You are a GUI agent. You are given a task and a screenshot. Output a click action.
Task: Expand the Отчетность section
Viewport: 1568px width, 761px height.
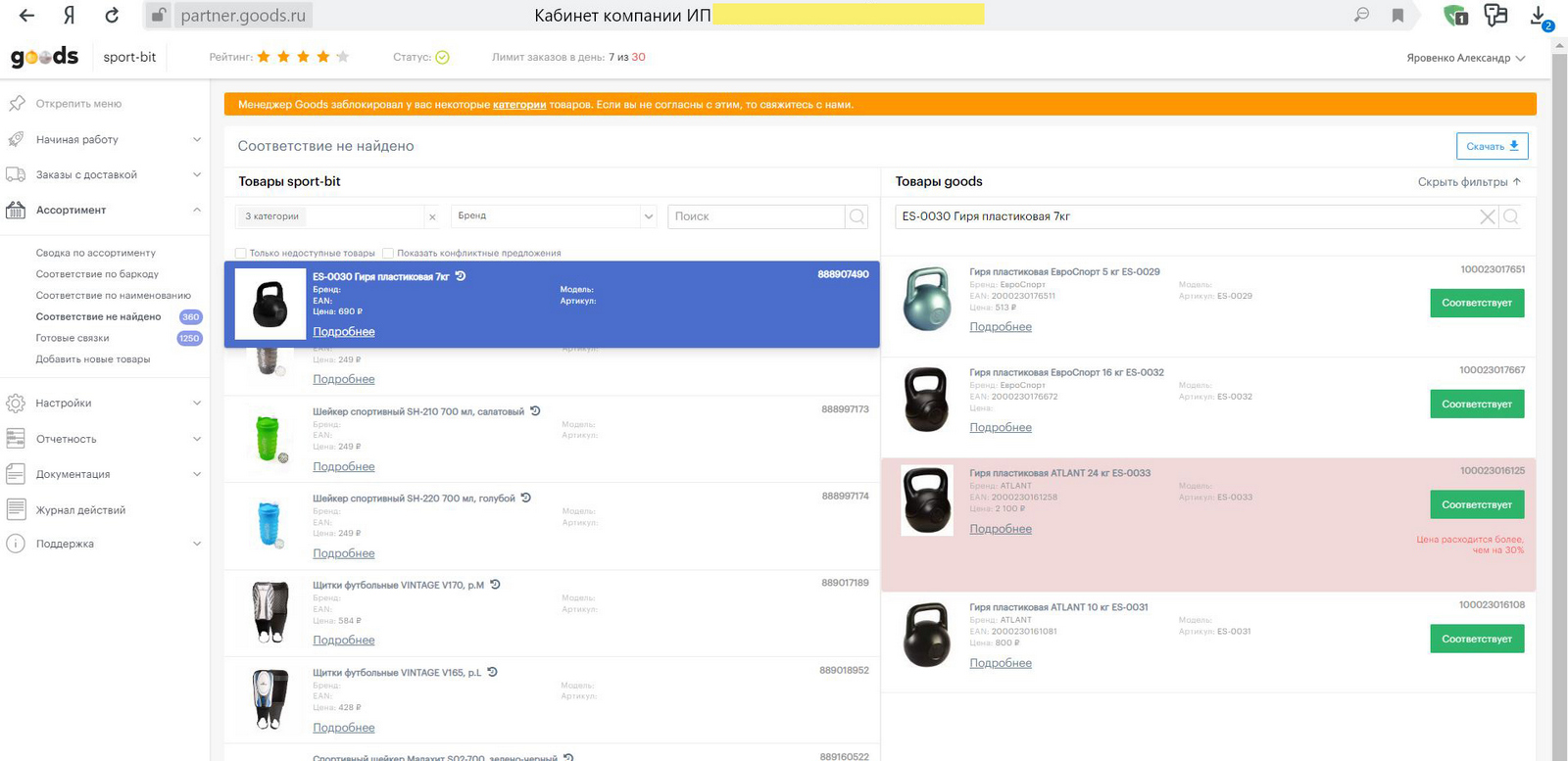click(x=197, y=439)
